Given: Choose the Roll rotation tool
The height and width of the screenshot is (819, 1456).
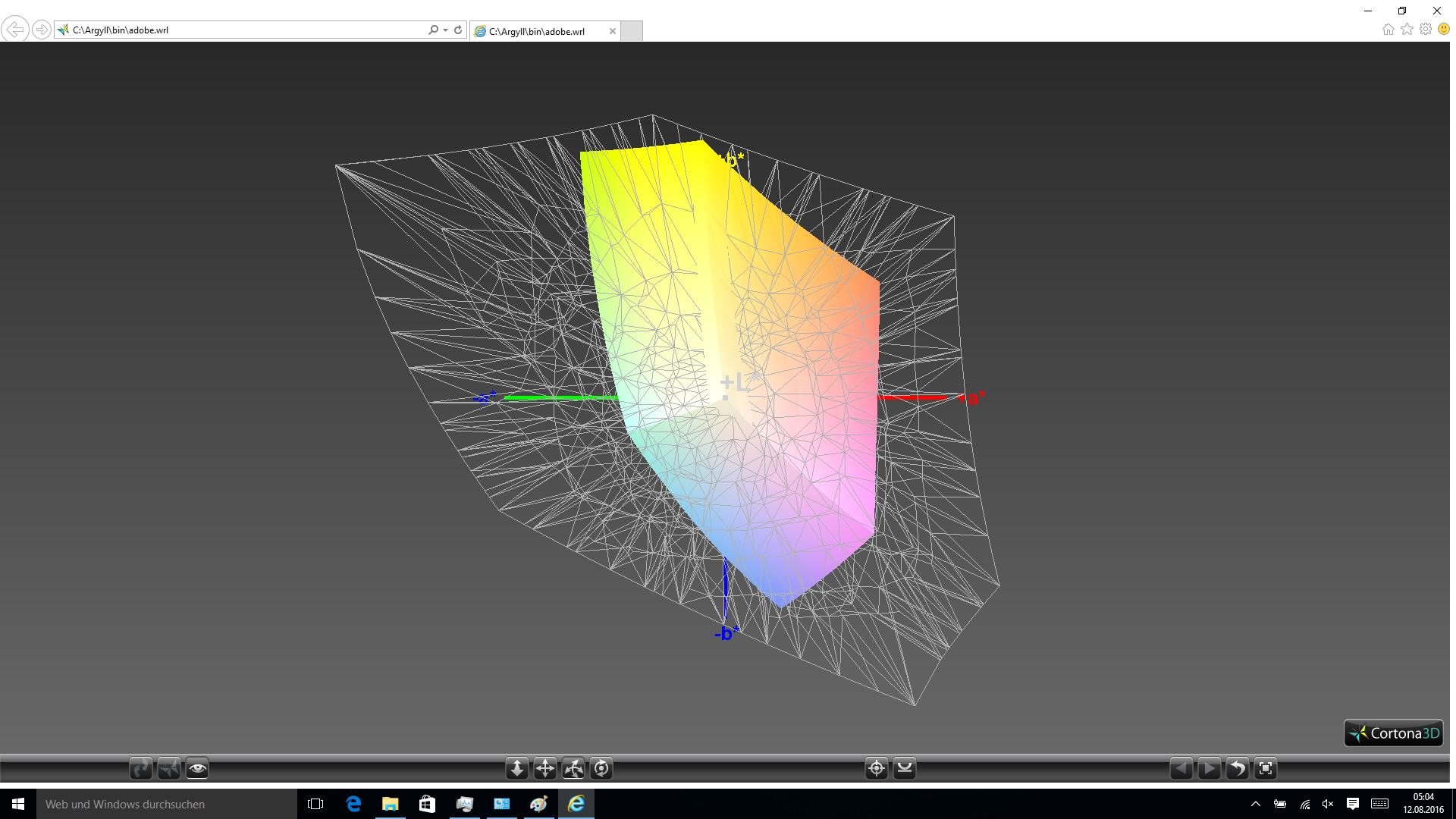Looking at the screenshot, I should click(x=601, y=768).
